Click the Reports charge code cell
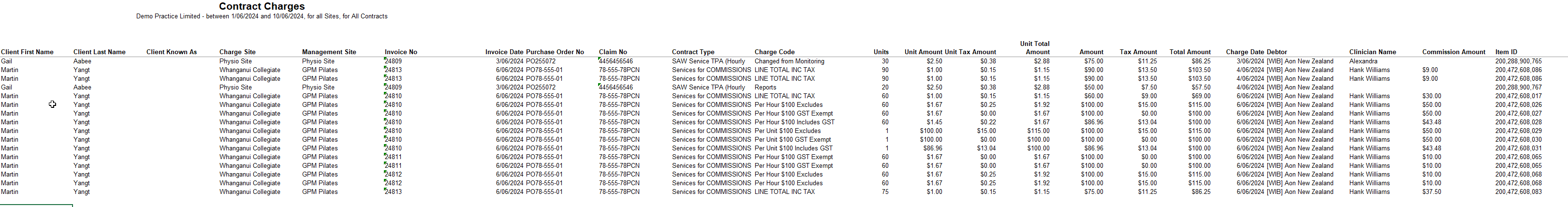Image resolution: width=1568 pixels, height=207 pixels. click(765, 87)
